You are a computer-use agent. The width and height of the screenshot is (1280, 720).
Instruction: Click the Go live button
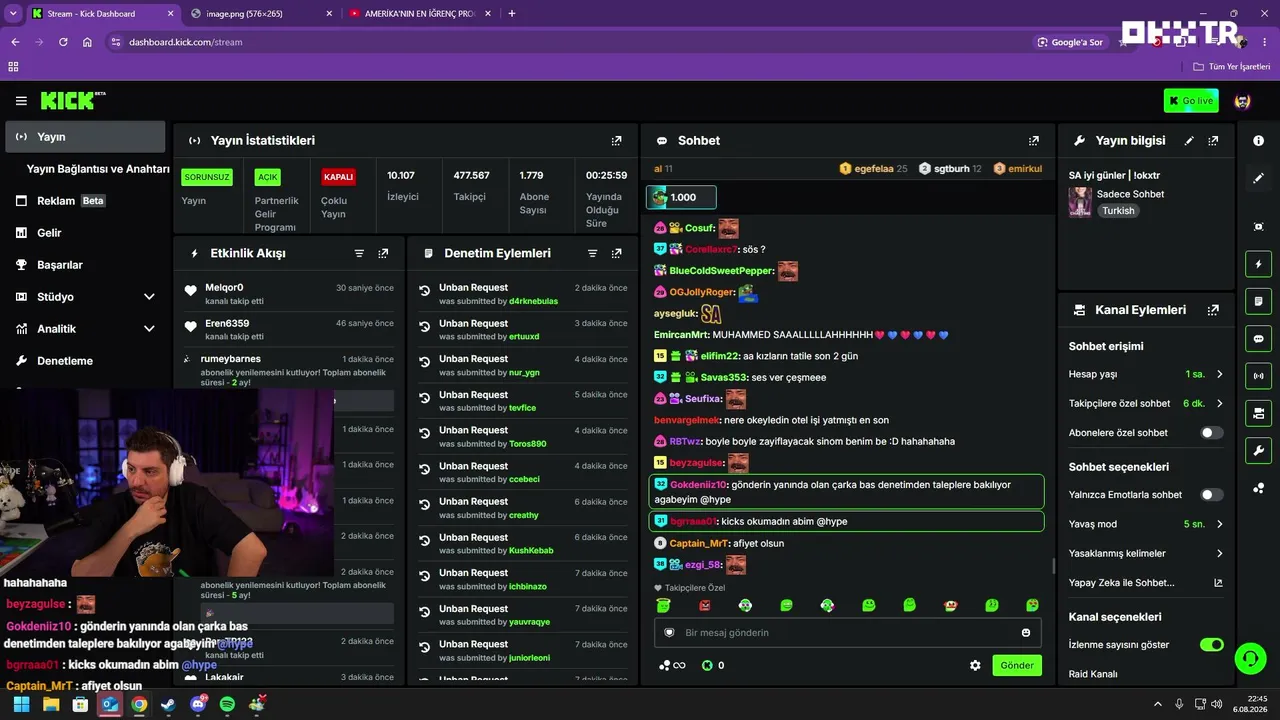click(x=1191, y=101)
